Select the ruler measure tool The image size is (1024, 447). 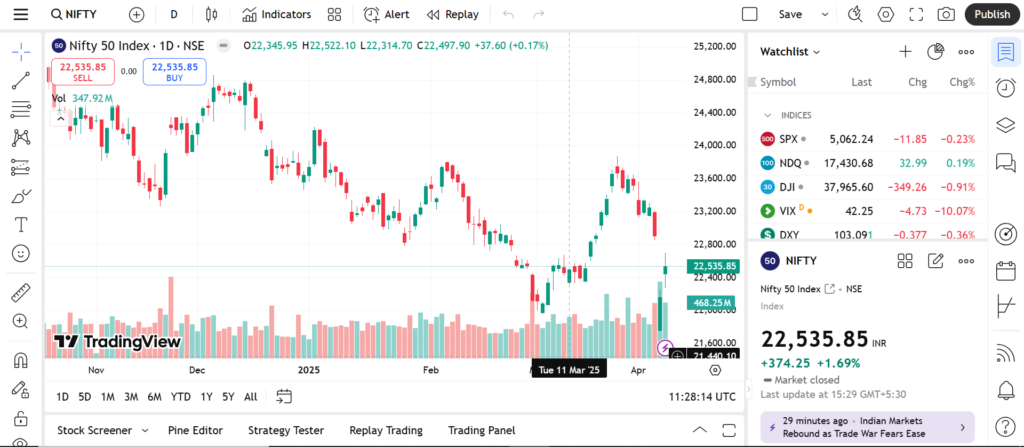(20, 294)
